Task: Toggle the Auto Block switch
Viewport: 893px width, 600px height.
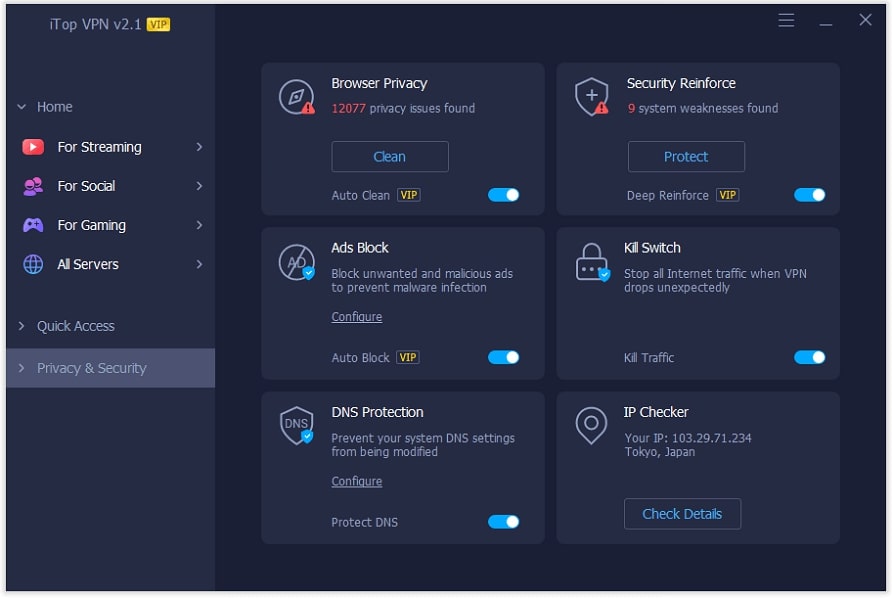Action: coord(503,357)
